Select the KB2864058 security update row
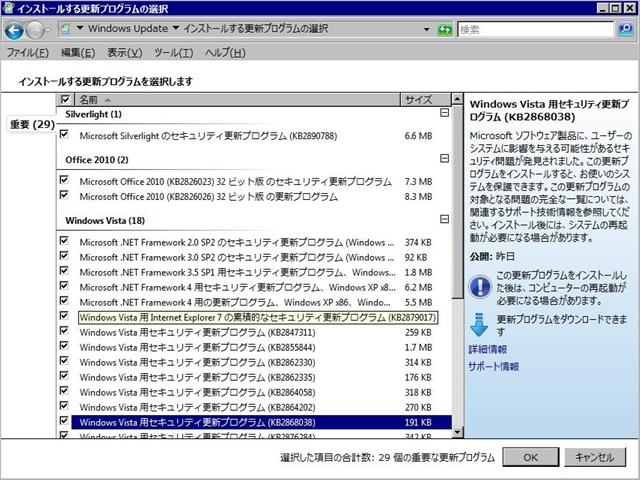Viewport: 640px width, 480px height. point(261,393)
